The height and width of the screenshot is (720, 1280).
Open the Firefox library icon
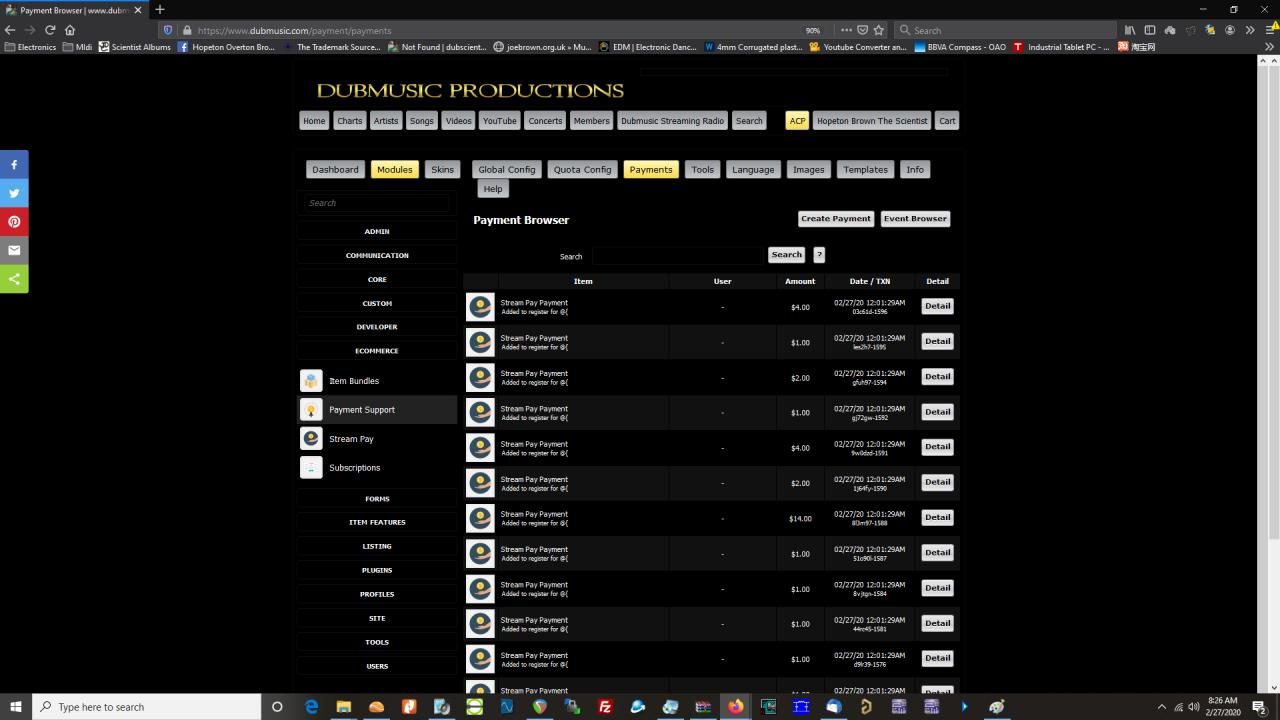pos(1130,30)
